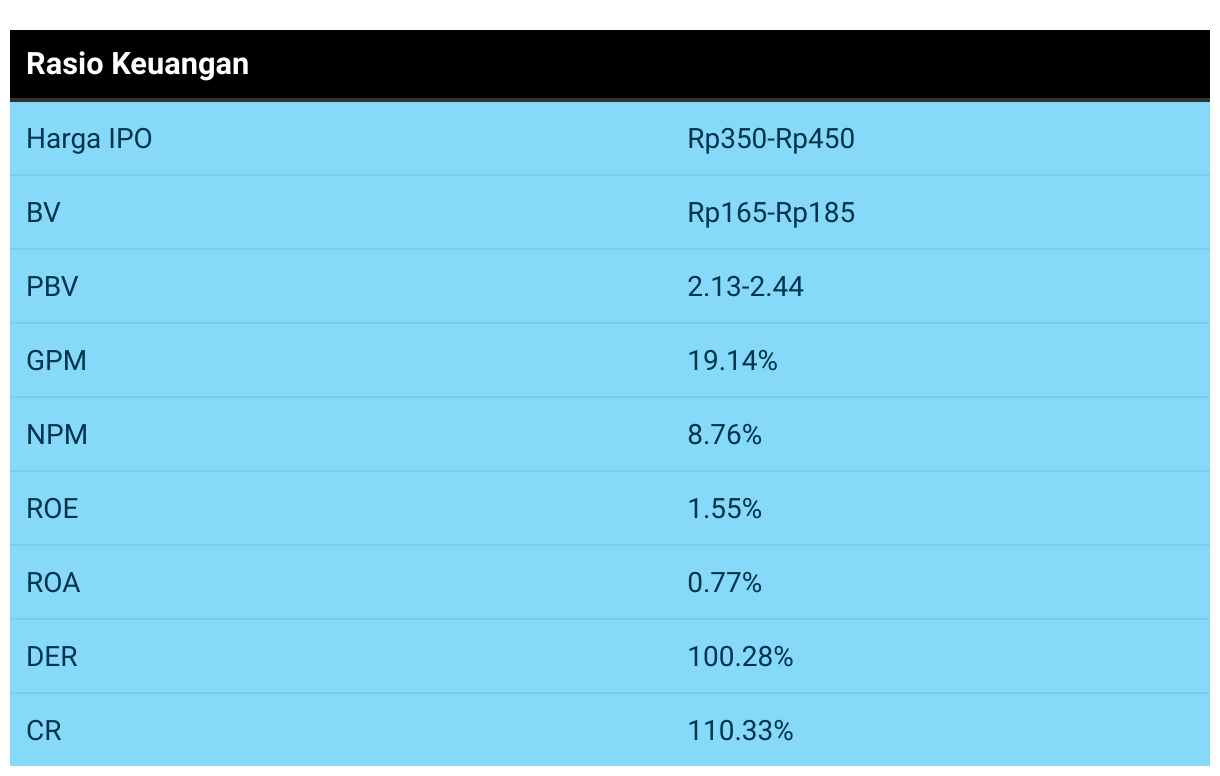Click the Rp165-Rp185 book value
Viewport: 1220px width, 776px height.
(x=771, y=213)
